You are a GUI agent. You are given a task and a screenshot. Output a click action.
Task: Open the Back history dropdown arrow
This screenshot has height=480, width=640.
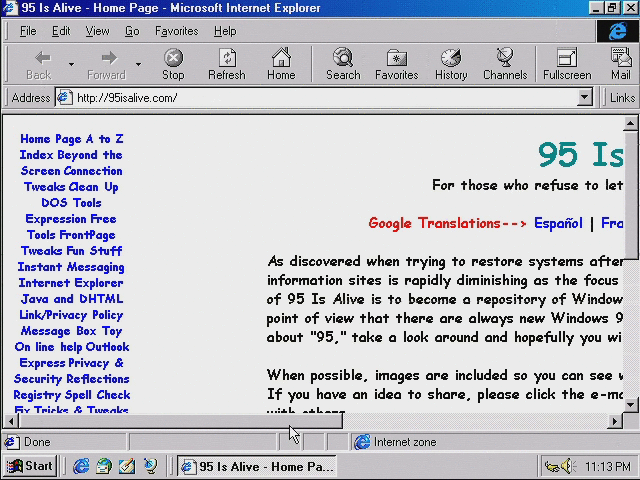(71, 64)
